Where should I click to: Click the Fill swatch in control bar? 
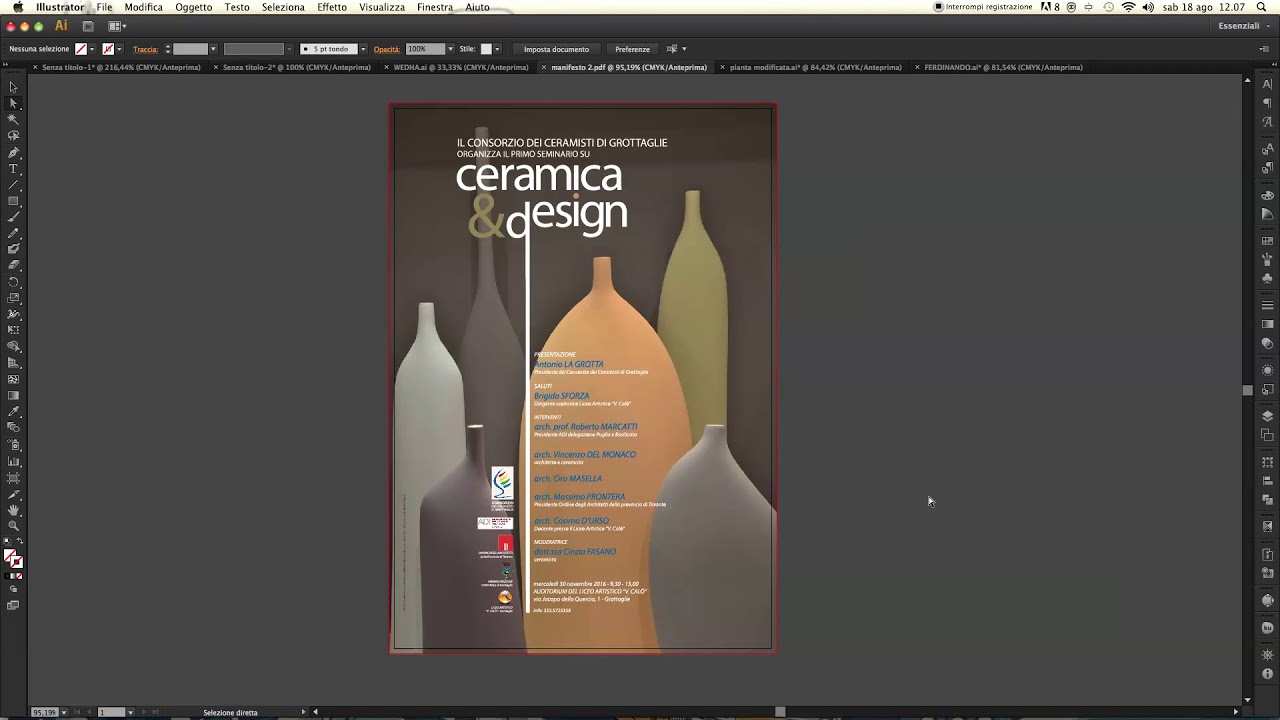coord(81,49)
